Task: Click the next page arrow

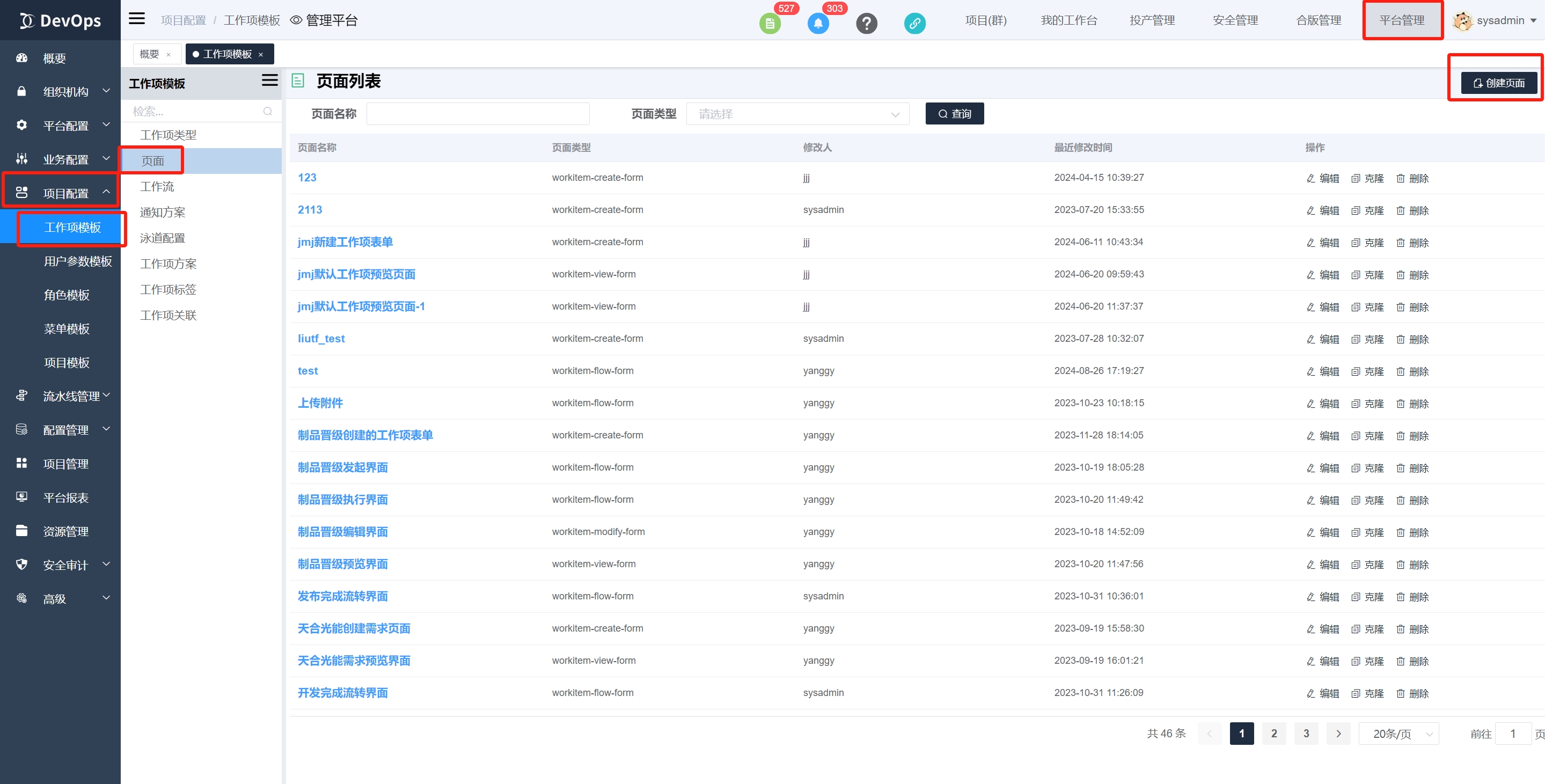Action: pyautogui.click(x=1338, y=733)
